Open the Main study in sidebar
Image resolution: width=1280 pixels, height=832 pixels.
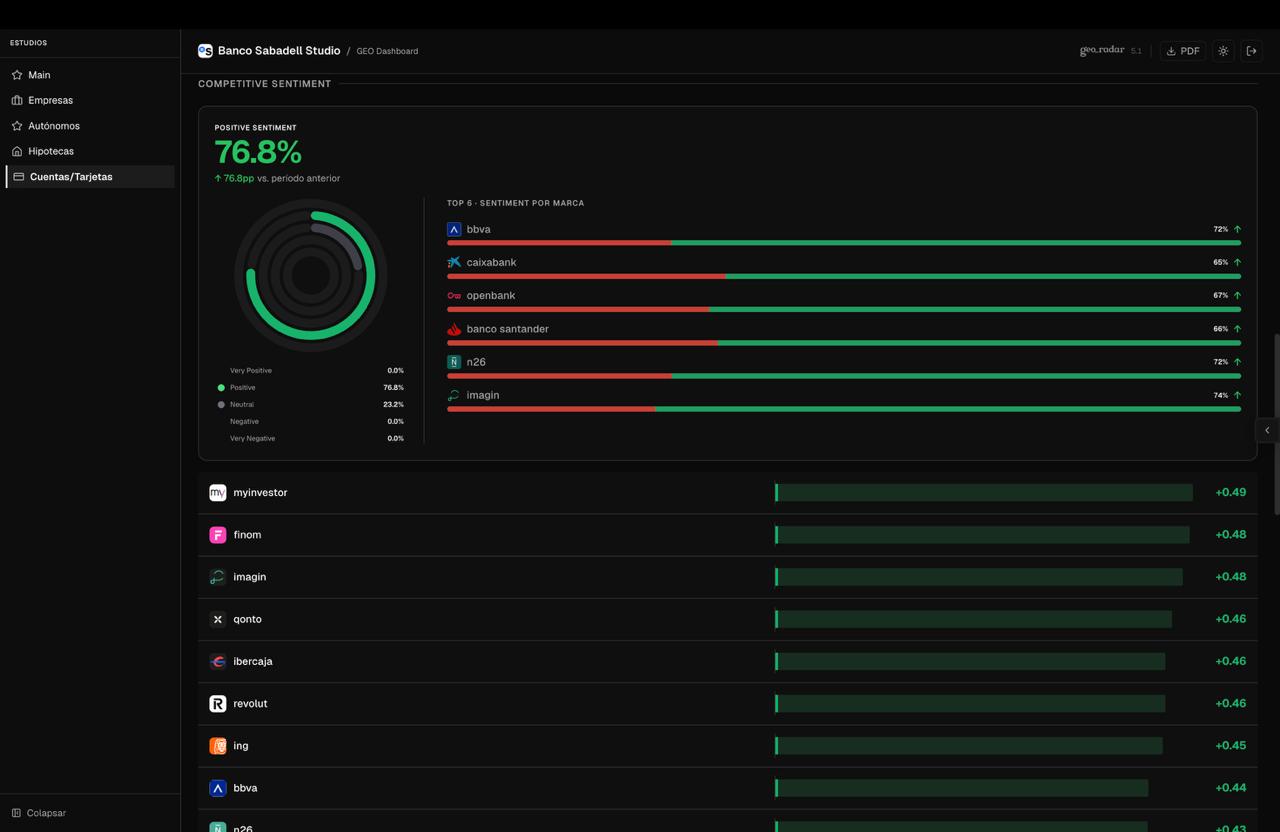point(39,75)
